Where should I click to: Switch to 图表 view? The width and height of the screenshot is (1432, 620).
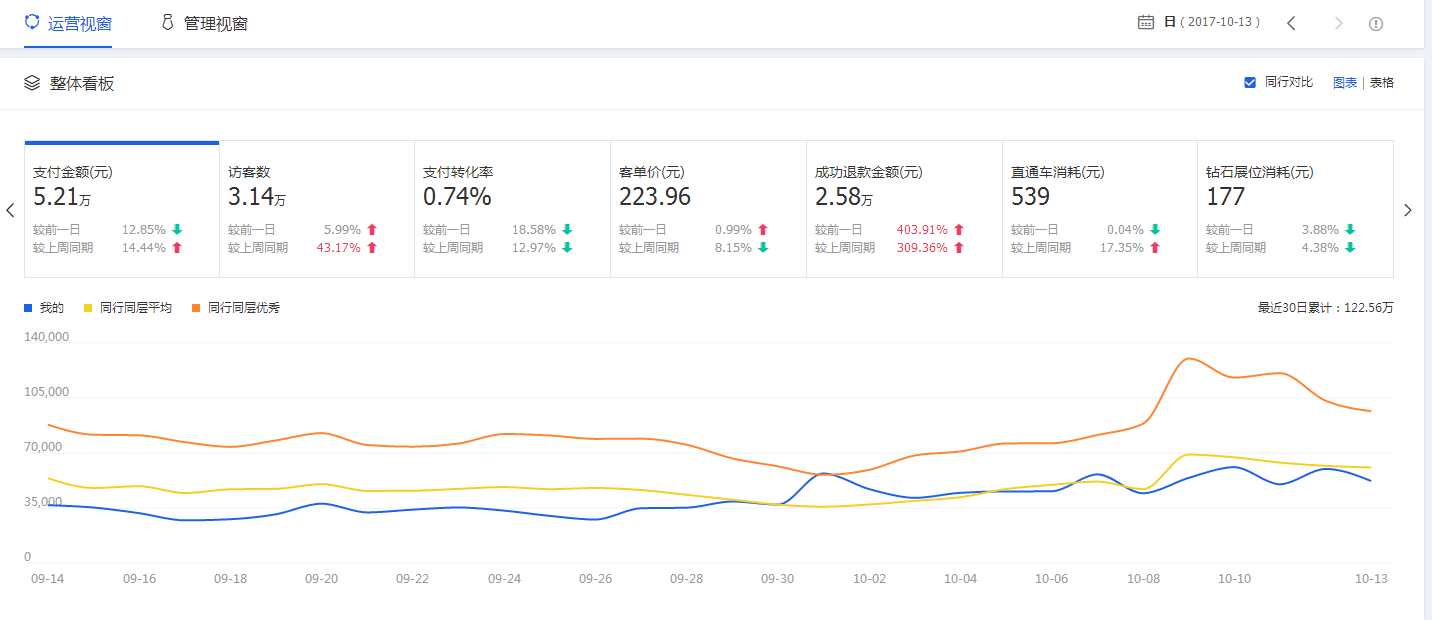(x=1345, y=83)
